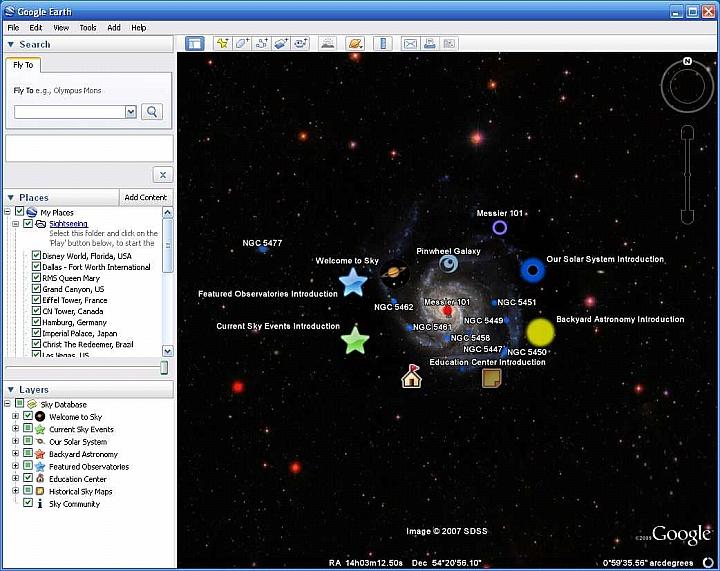Screen dimensions: 720x571
Task: Open the Help menu
Action: pos(139,28)
